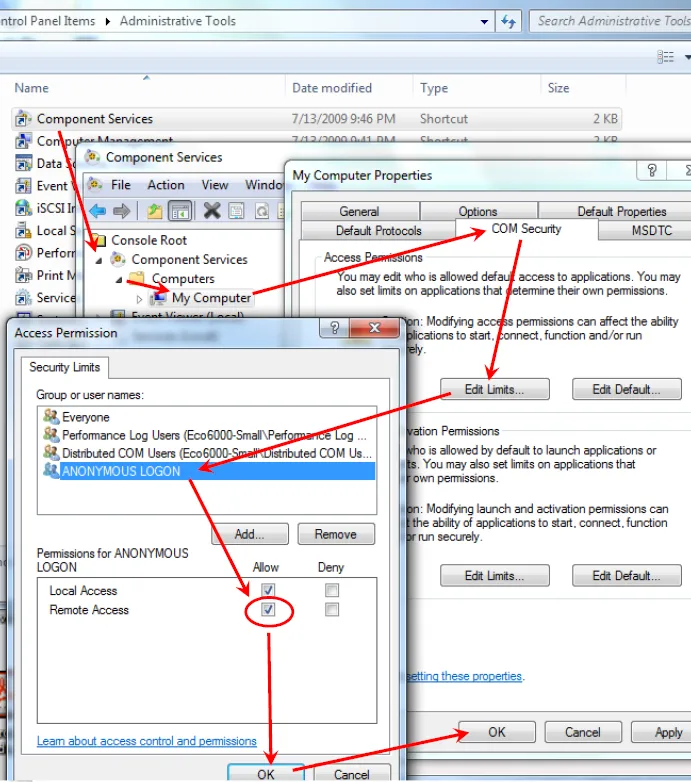Select the Event Viewer shortcut icon in the Name column
Image resolution: width=691 pixels, height=782 pixels.
[23, 186]
